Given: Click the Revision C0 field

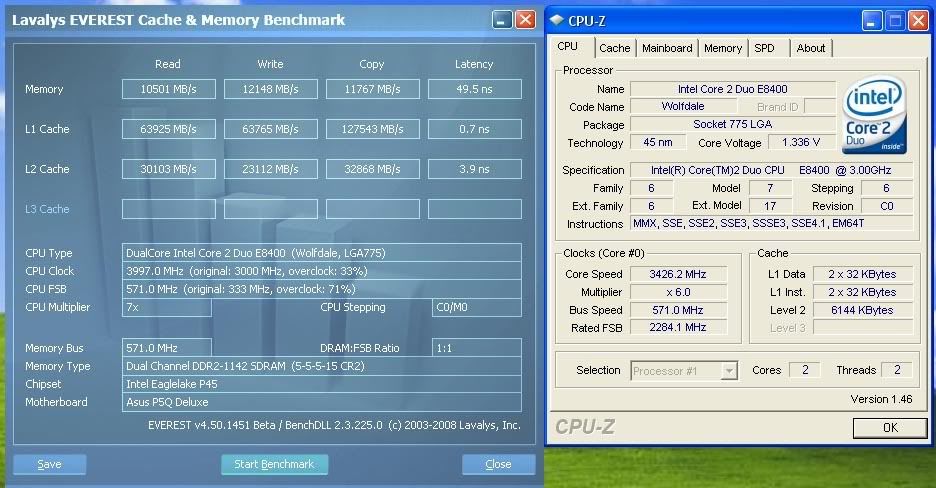Looking at the screenshot, I should coord(886,206).
